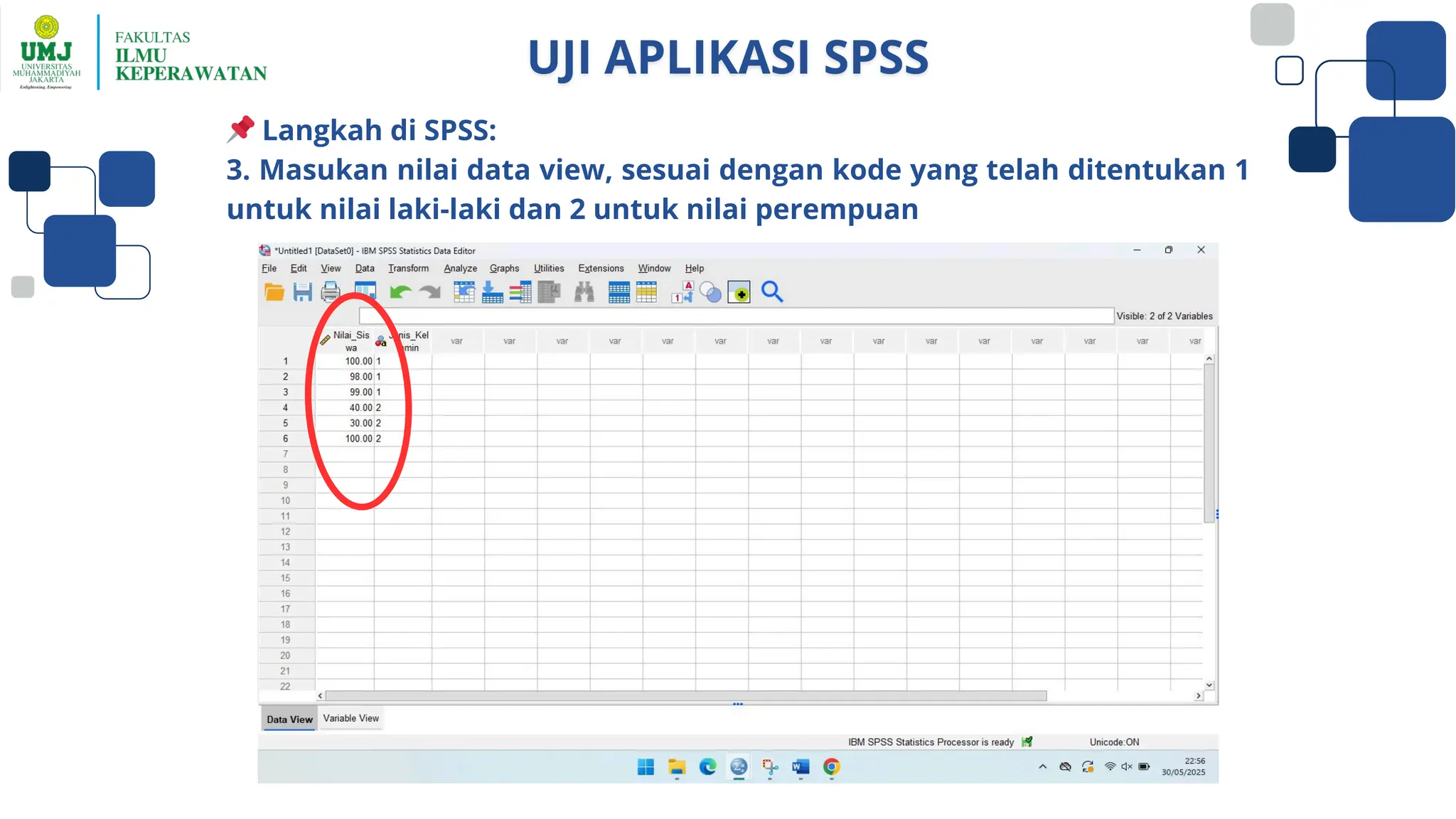Click the muted speaker tray icon
This screenshot has height=819, width=1456.
[1127, 767]
